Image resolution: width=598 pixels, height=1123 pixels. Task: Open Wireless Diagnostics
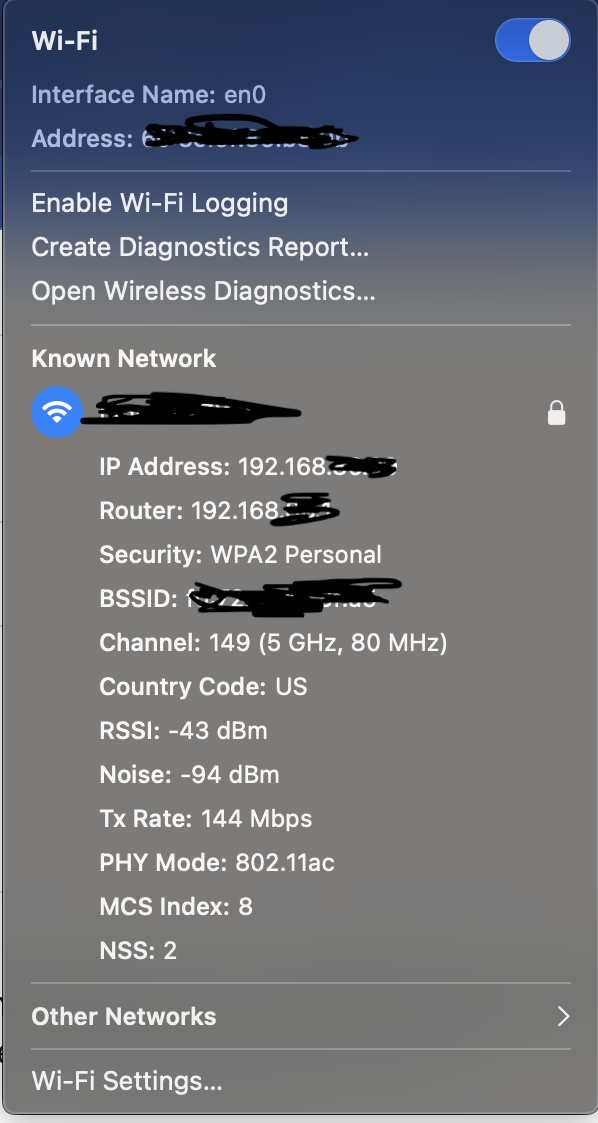203,291
